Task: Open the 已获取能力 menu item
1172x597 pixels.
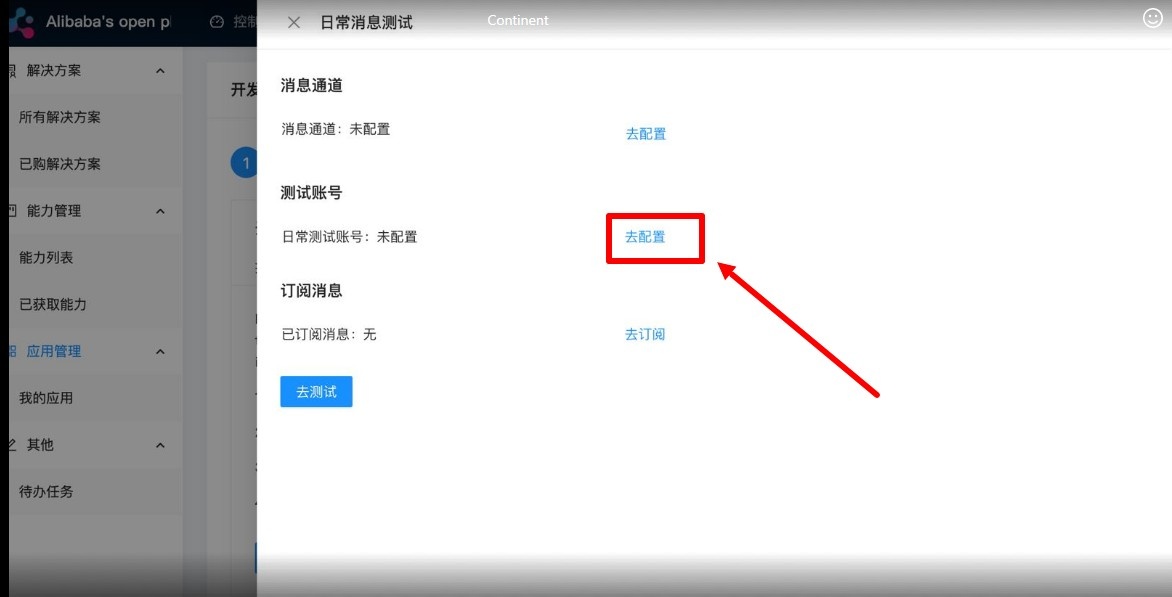Action: click(x=53, y=304)
